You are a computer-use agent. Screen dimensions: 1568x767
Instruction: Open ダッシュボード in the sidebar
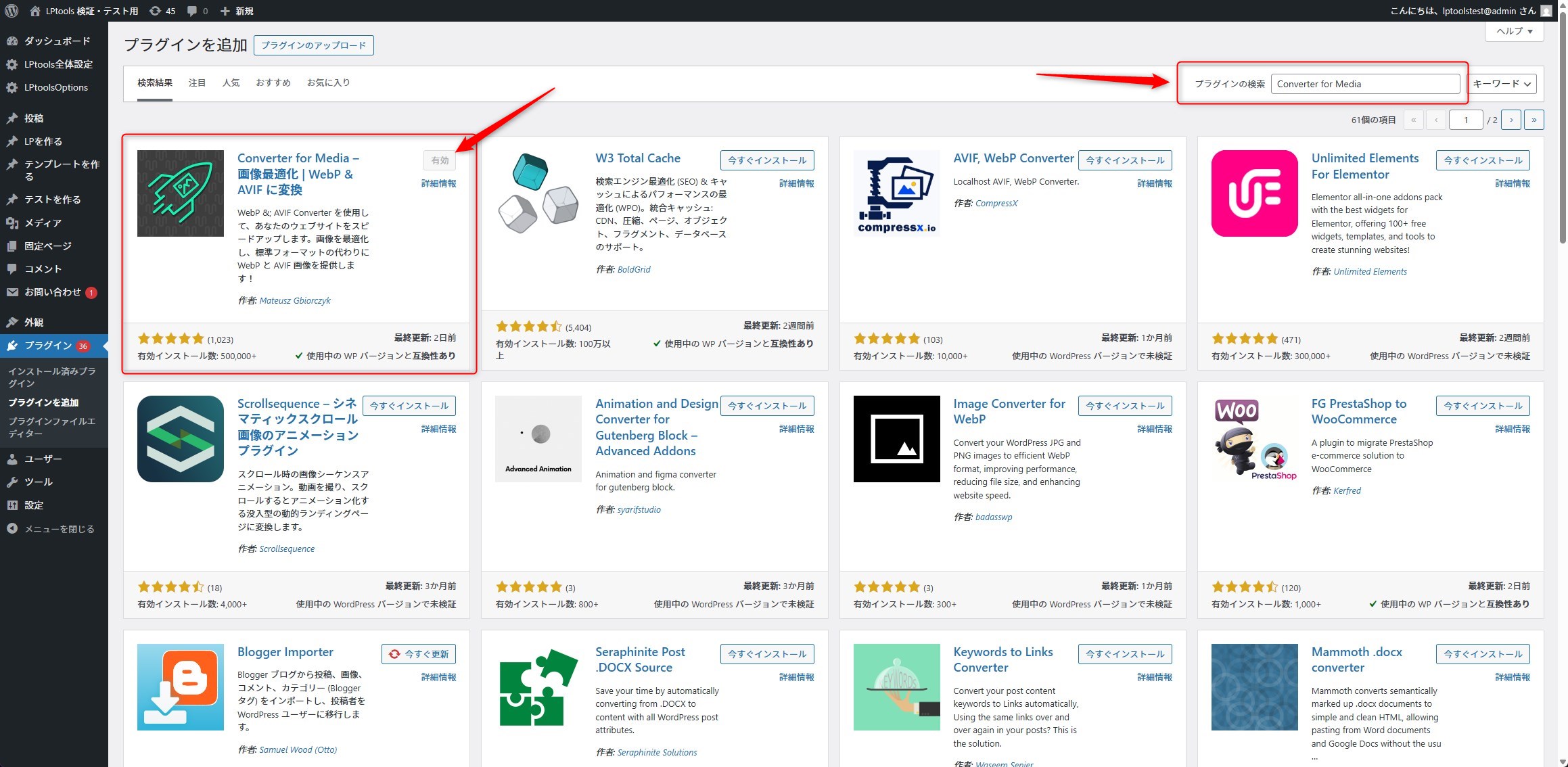click(x=54, y=41)
